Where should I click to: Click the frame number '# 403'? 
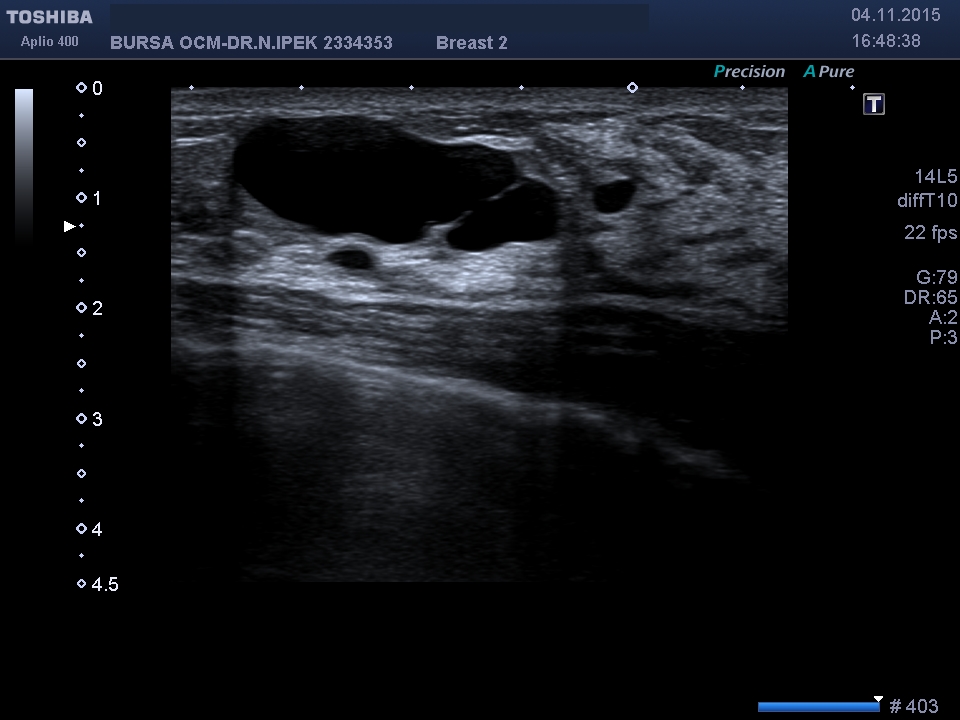point(913,706)
